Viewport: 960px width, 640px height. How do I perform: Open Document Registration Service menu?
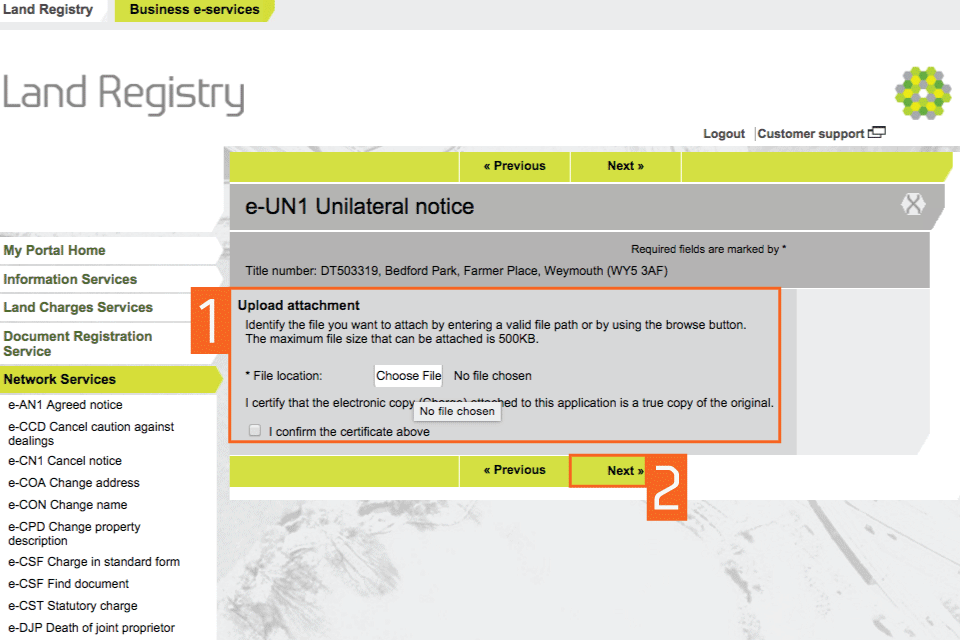click(78, 343)
